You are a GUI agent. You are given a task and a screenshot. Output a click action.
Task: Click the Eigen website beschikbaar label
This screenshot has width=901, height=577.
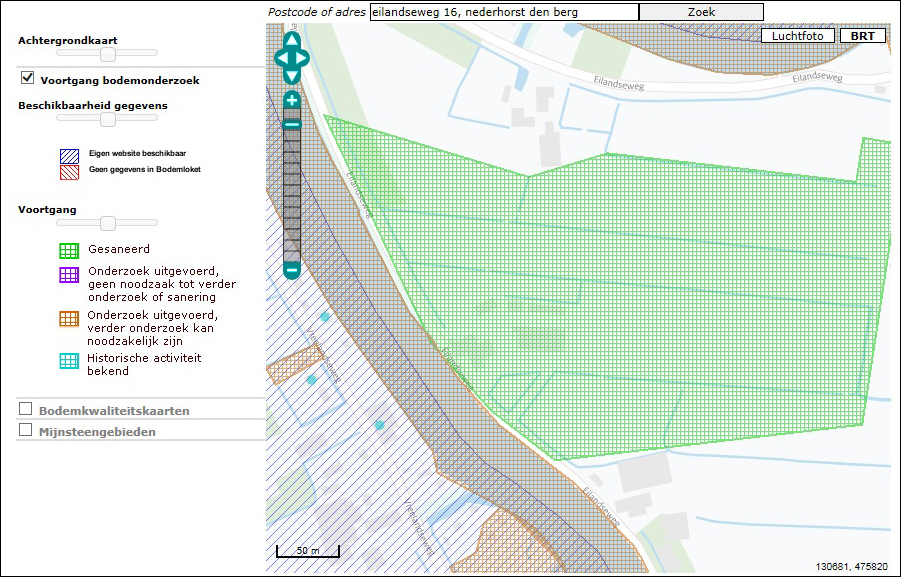pos(137,153)
